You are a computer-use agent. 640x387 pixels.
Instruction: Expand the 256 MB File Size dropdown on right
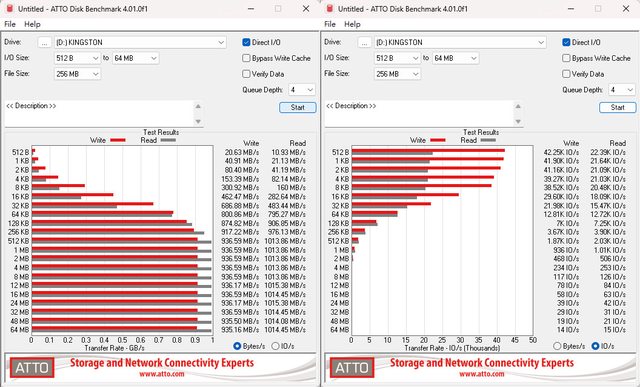click(x=397, y=74)
